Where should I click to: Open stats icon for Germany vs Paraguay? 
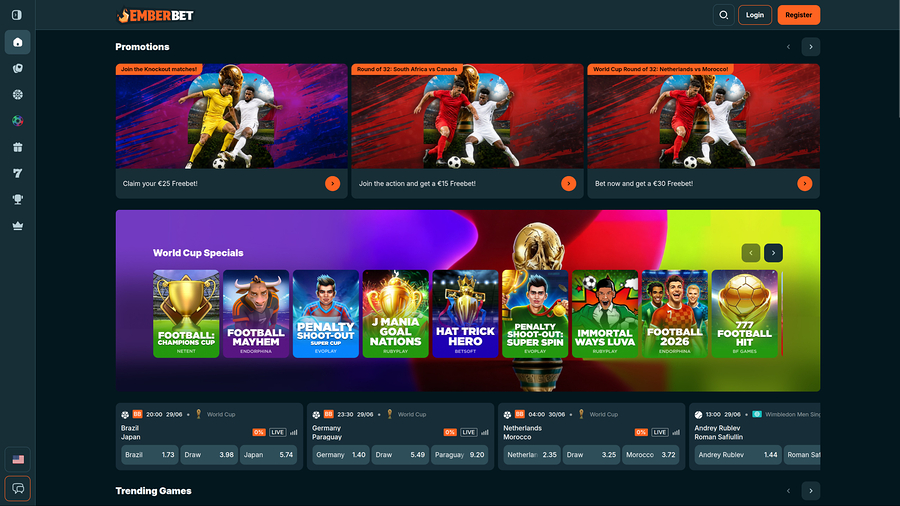[x=484, y=433]
